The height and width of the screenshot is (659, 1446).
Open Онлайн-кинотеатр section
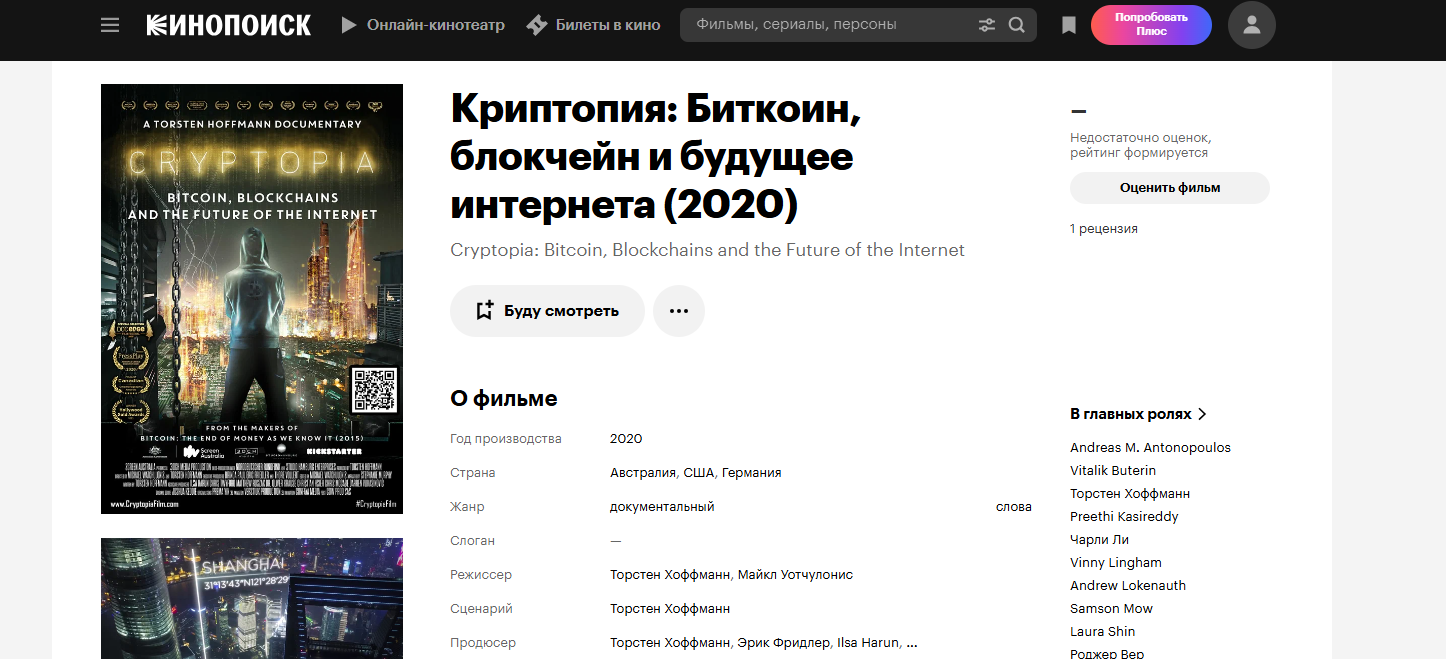coord(436,25)
